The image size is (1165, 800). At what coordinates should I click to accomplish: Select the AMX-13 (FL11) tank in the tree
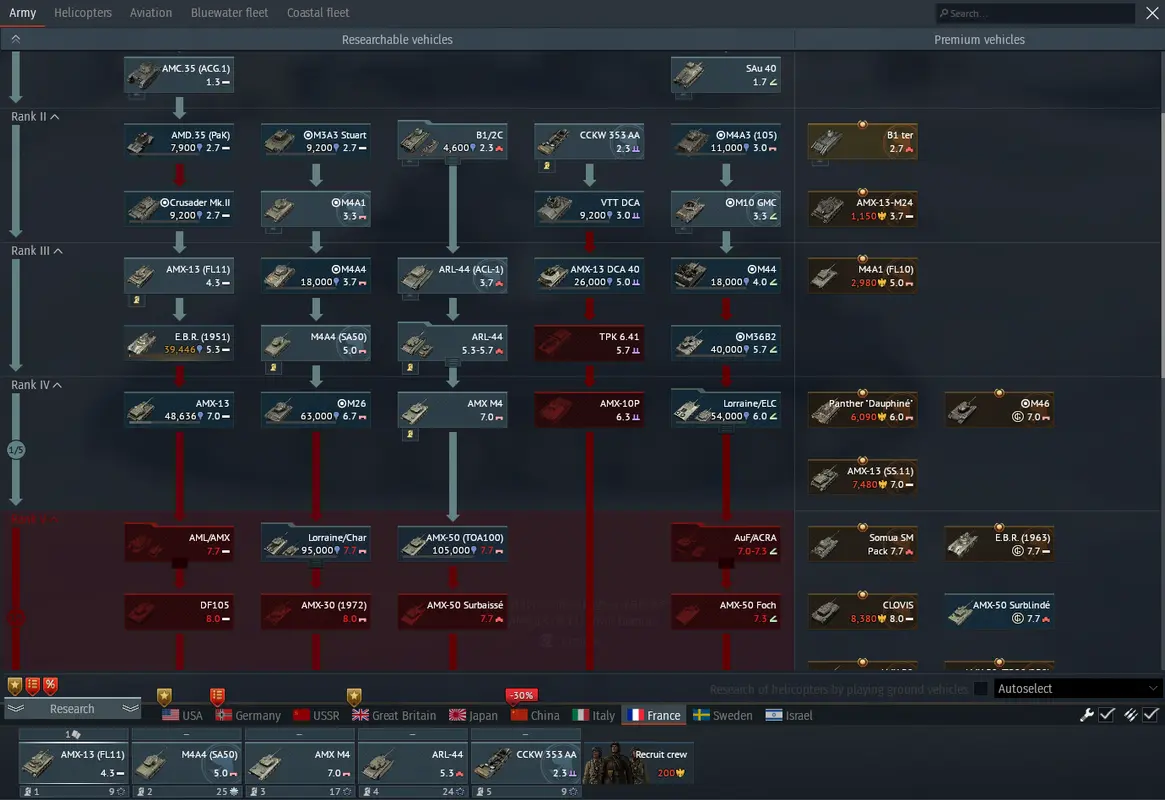[179, 276]
